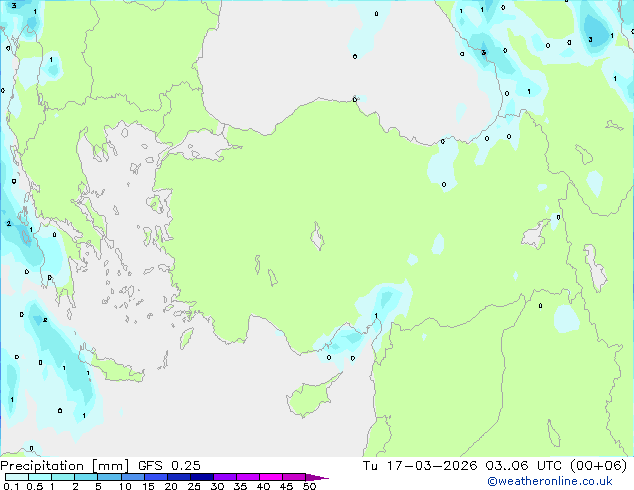Click the legend value '25'

coord(194,486)
